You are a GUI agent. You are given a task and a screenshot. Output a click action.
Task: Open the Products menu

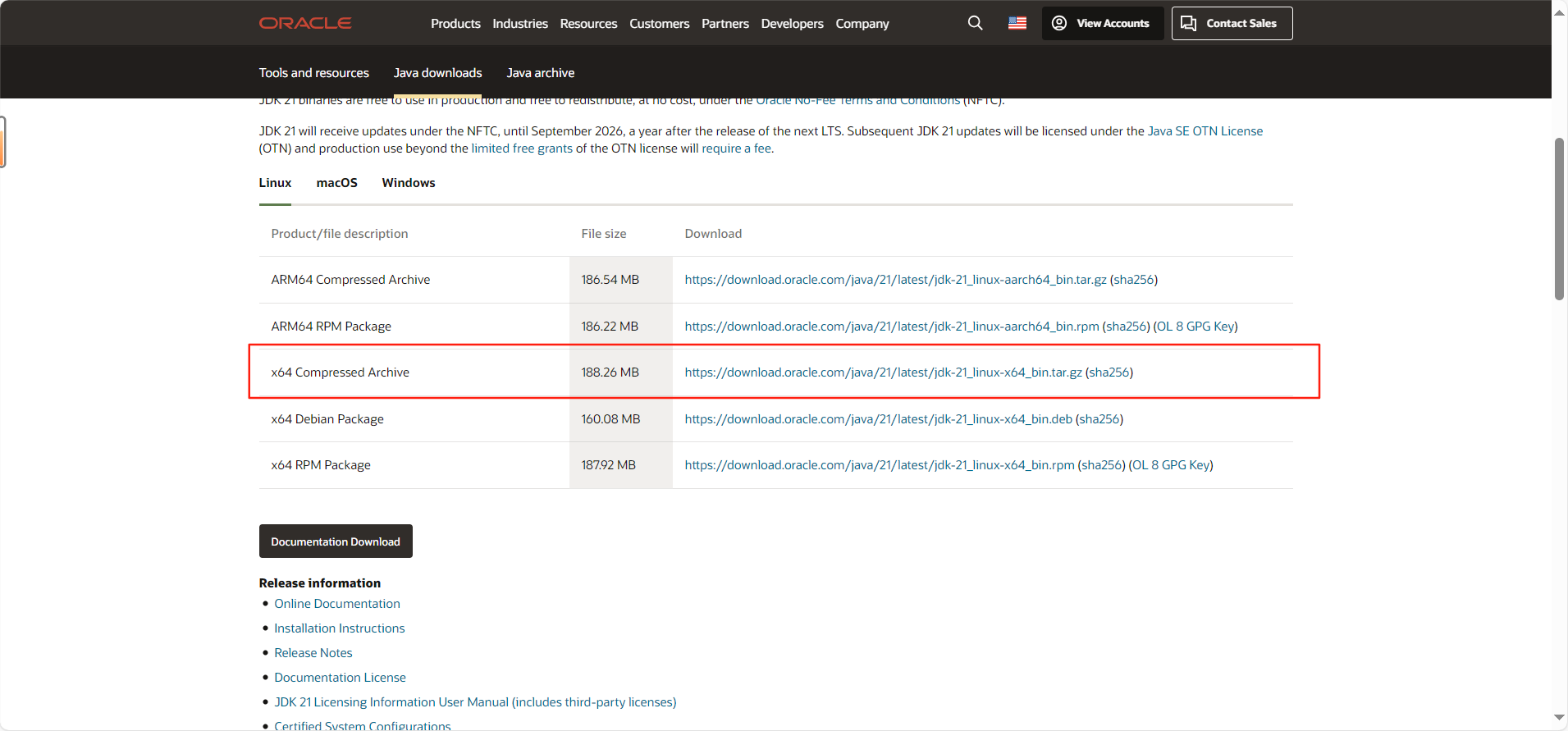point(455,24)
